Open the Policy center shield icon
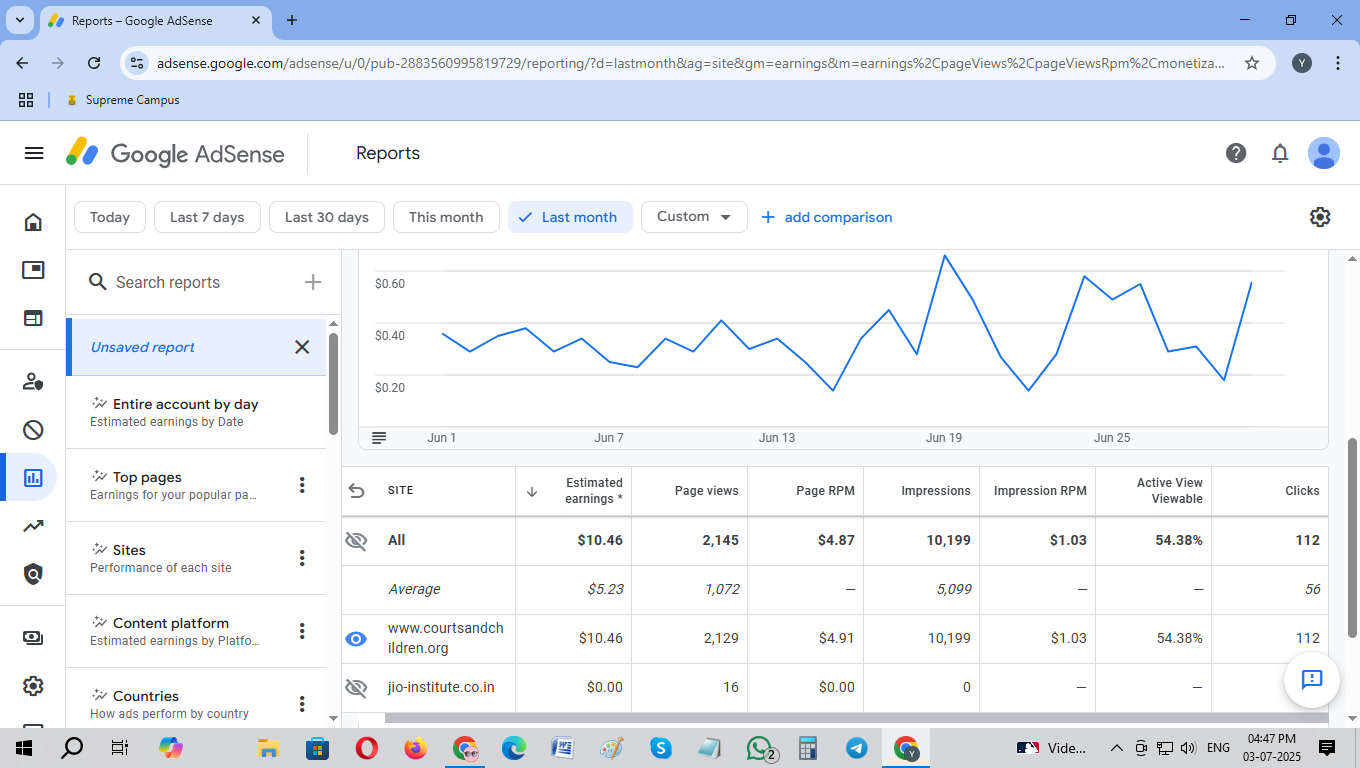The width and height of the screenshot is (1360, 768). pyautogui.click(x=33, y=574)
